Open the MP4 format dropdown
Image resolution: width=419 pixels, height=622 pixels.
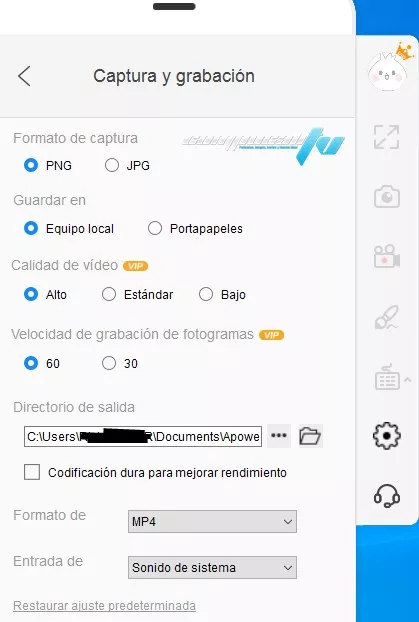point(212,522)
